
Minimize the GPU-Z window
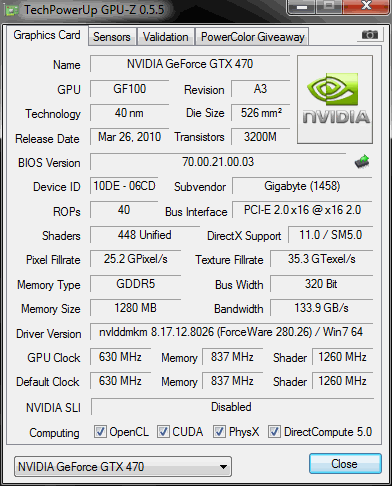pyautogui.click(x=302, y=7)
